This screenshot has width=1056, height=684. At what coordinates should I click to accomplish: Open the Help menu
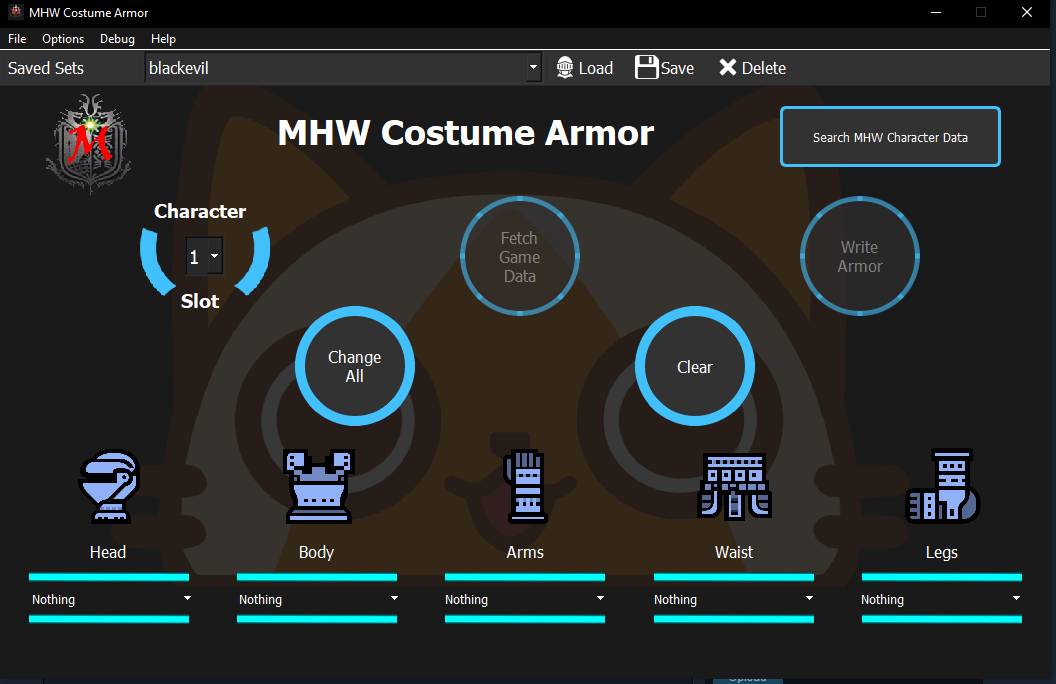[163, 38]
